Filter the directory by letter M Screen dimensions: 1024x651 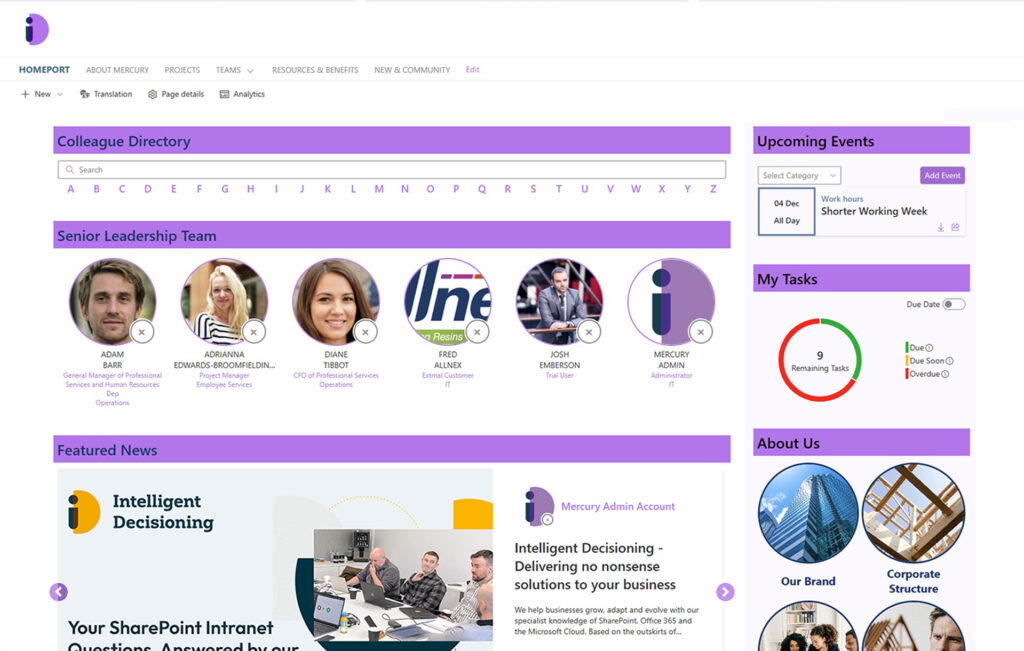tap(379, 189)
